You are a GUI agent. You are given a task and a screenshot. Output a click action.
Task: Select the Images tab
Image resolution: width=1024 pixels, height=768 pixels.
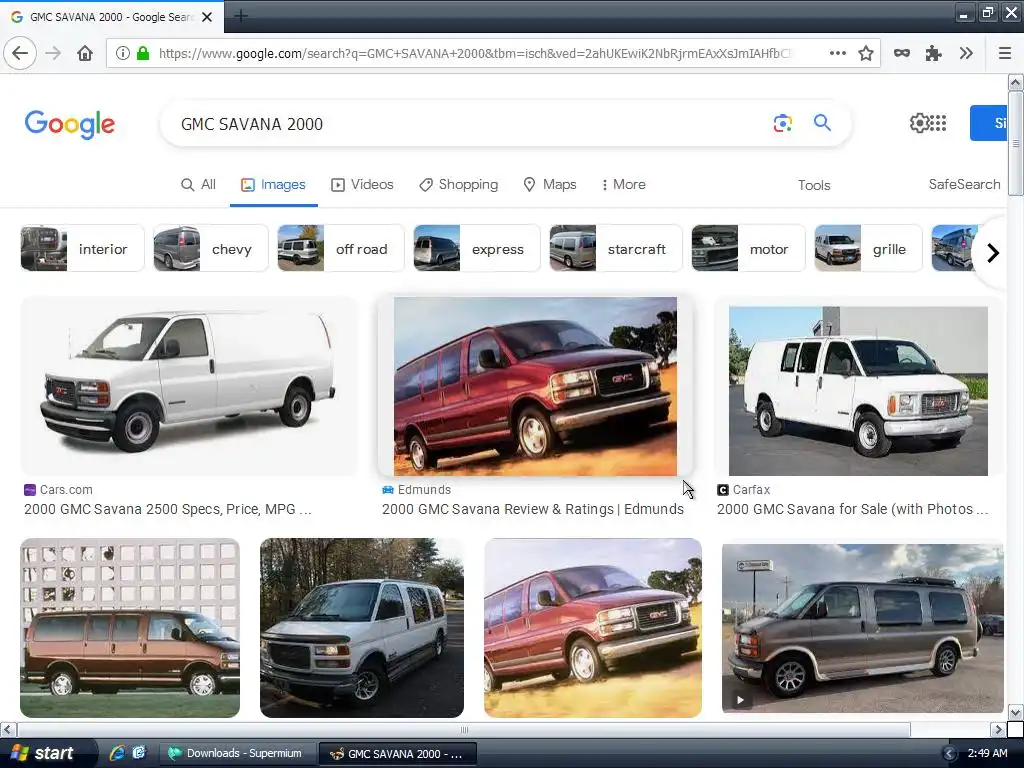[273, 185]
